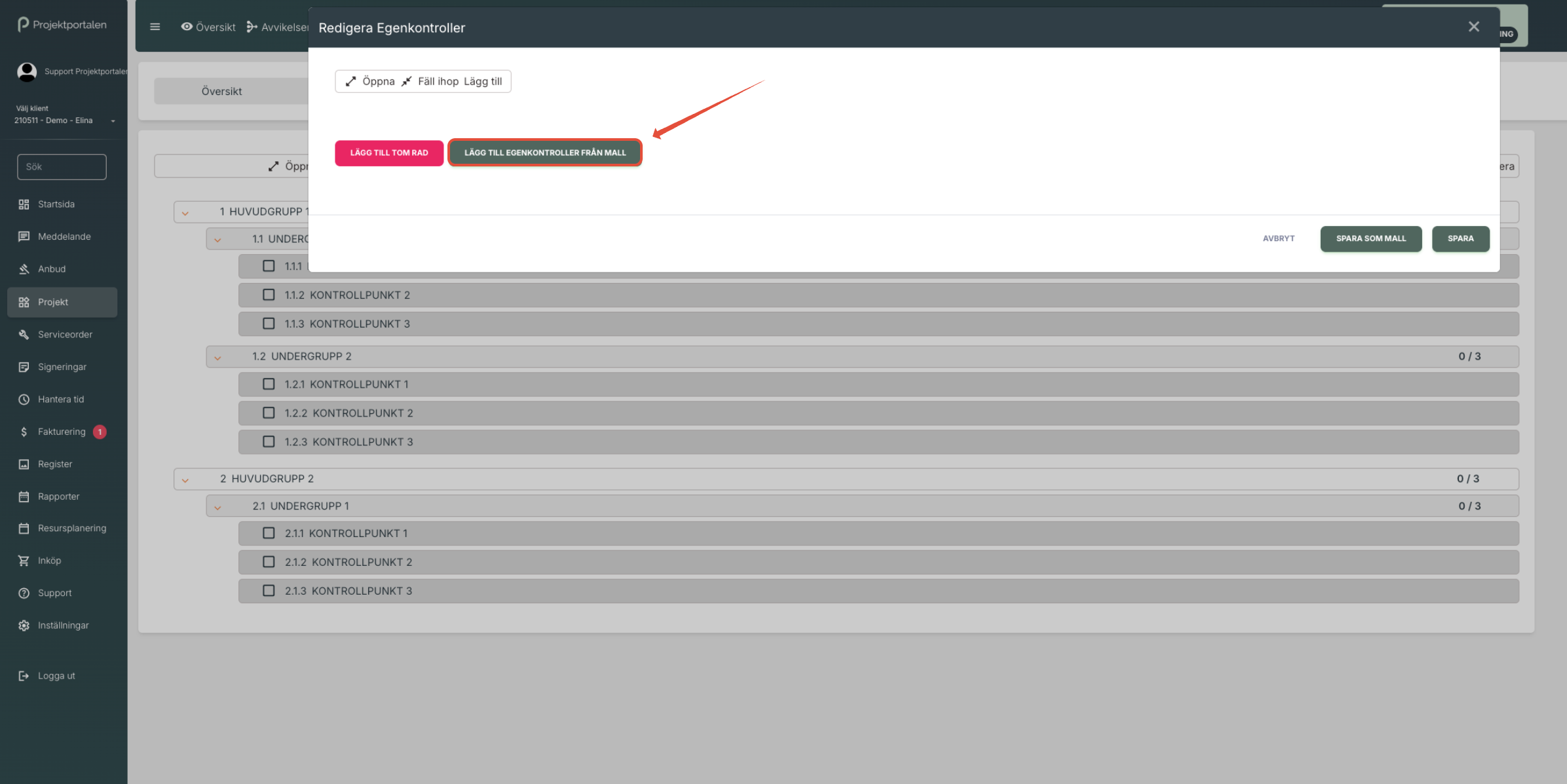Image resolution: width=1567 pixels, height=784 pixels.
Task: Select Fakturering in the sidebar menu
Action: coord(62,432)
